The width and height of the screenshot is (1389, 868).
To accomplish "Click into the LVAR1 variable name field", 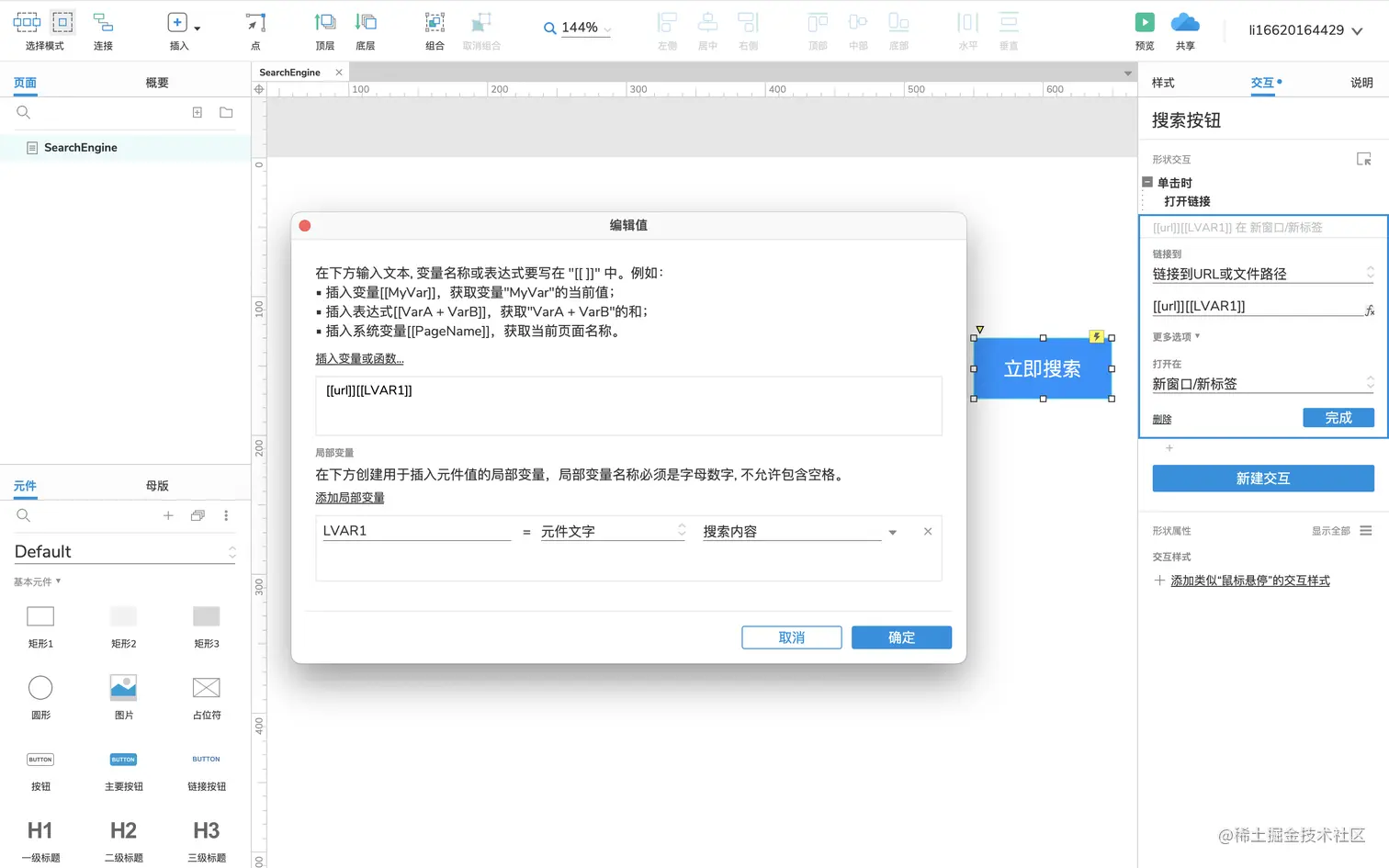I will (416, 531).
